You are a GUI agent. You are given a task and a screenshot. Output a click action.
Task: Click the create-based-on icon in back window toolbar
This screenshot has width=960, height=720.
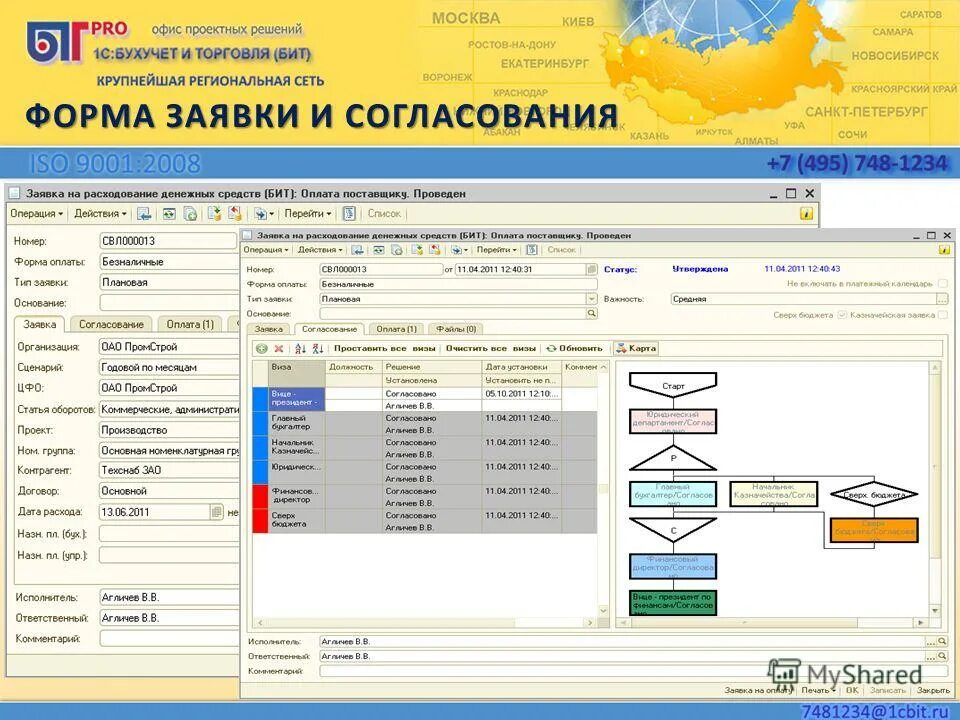[190, 214]
